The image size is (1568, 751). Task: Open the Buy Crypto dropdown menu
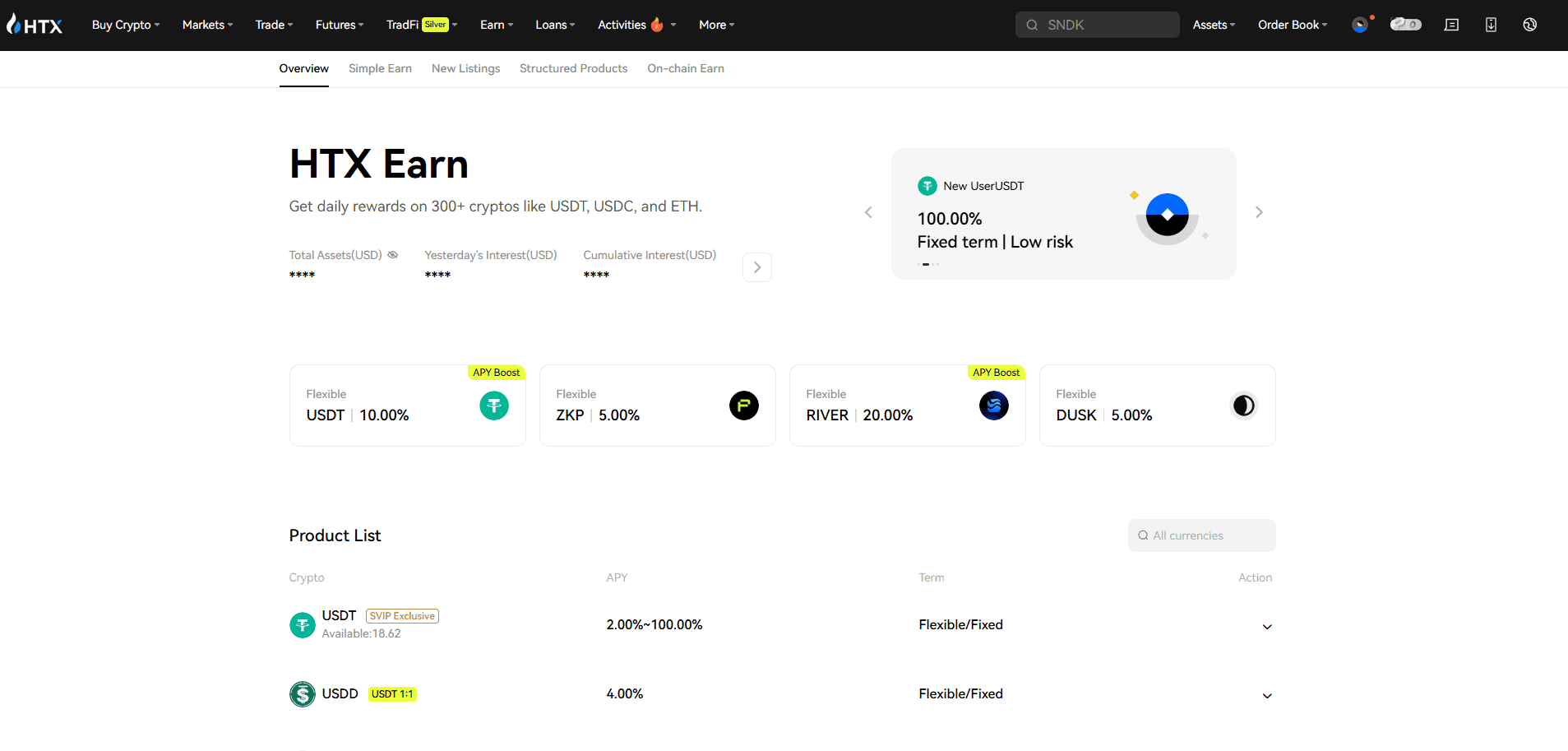126,25
